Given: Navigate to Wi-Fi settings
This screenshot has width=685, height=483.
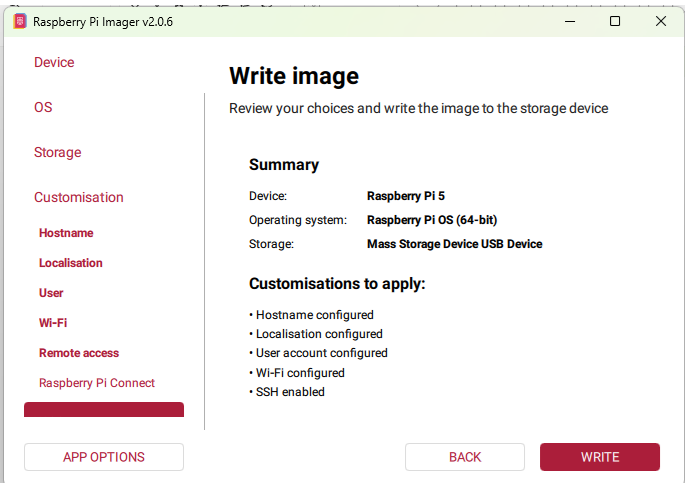Looking at the screenshot, I should coord(53,323).
